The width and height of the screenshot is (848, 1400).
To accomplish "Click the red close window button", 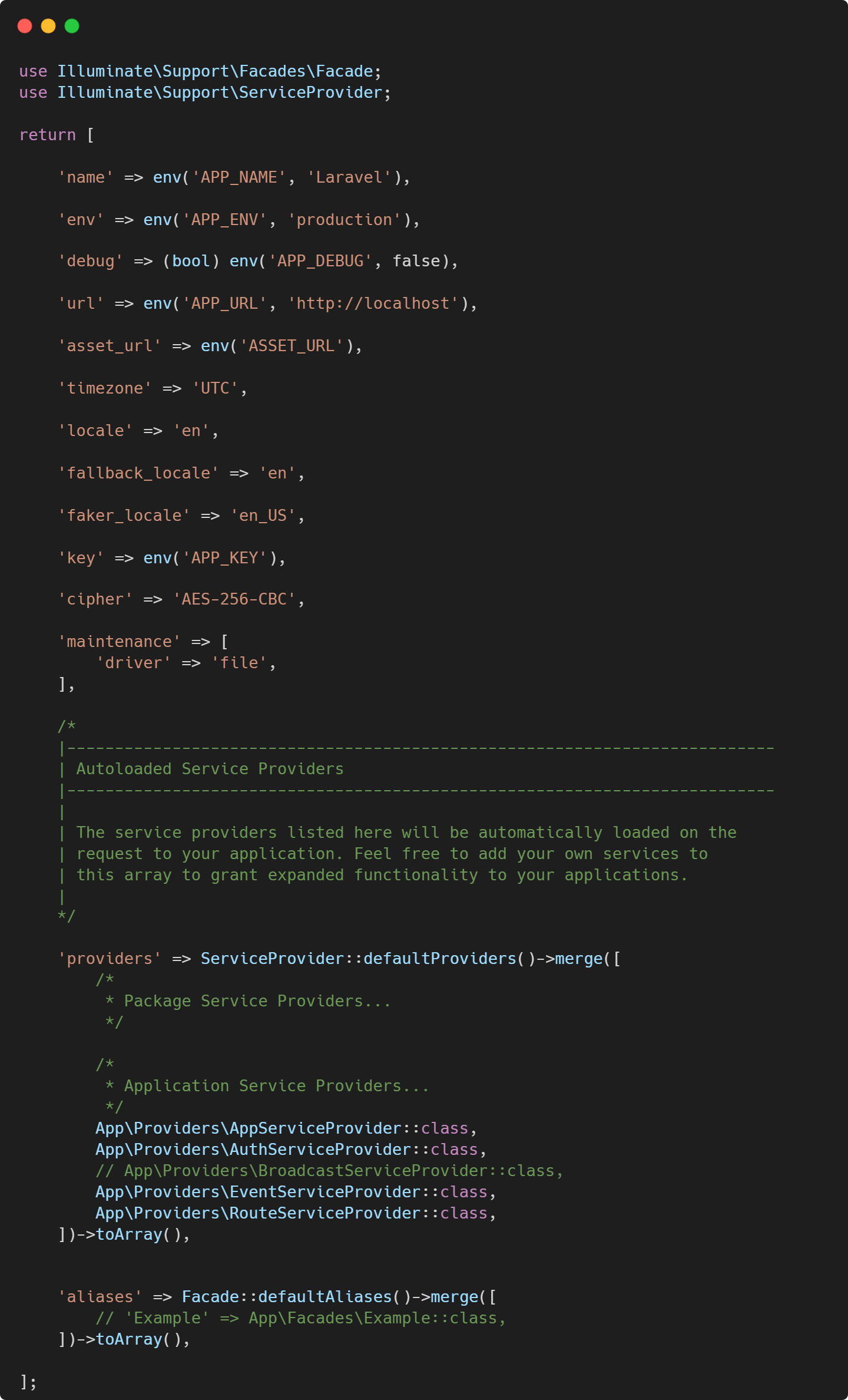I will [x=25, y=26].
